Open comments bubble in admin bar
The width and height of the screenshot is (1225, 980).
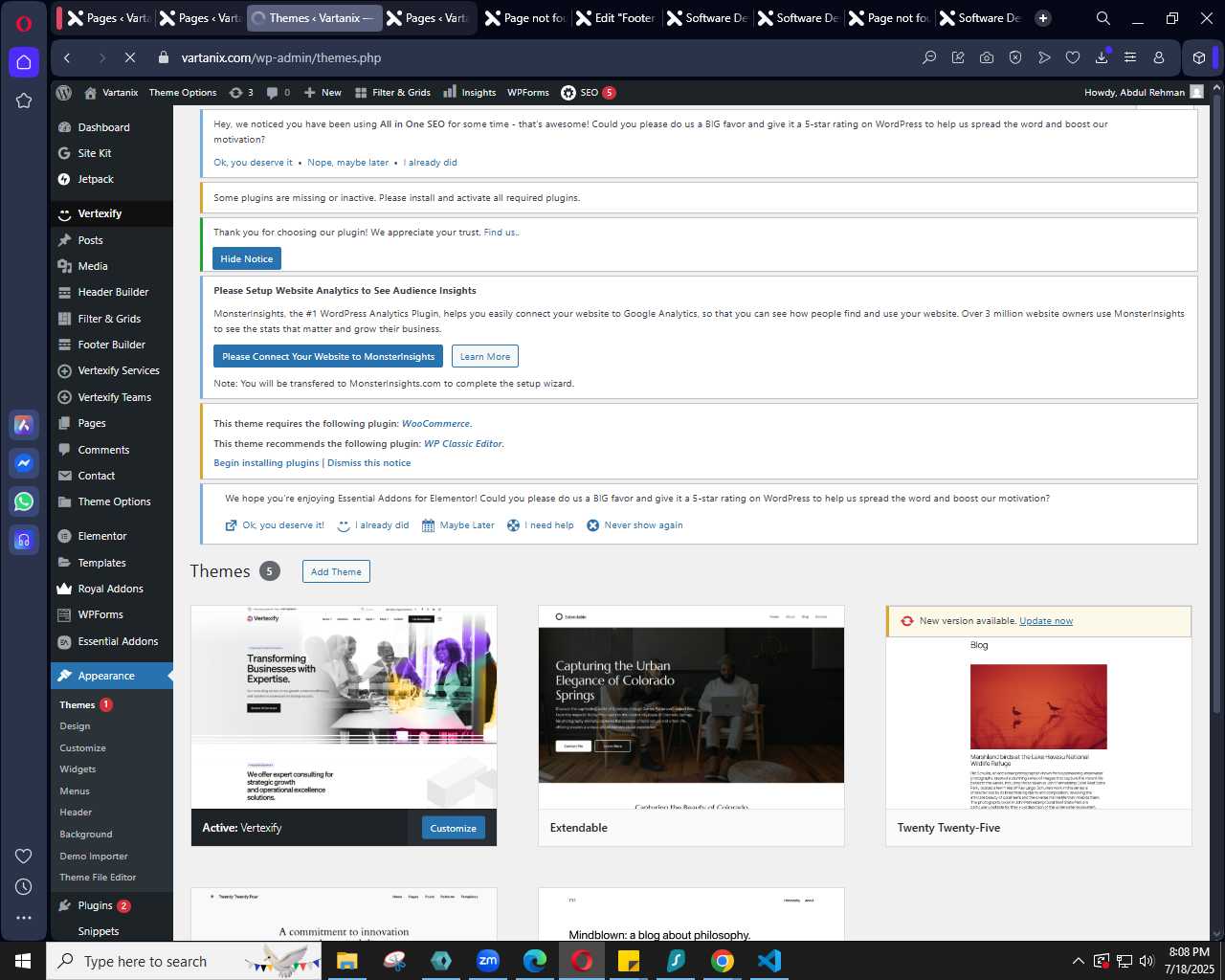278,93
